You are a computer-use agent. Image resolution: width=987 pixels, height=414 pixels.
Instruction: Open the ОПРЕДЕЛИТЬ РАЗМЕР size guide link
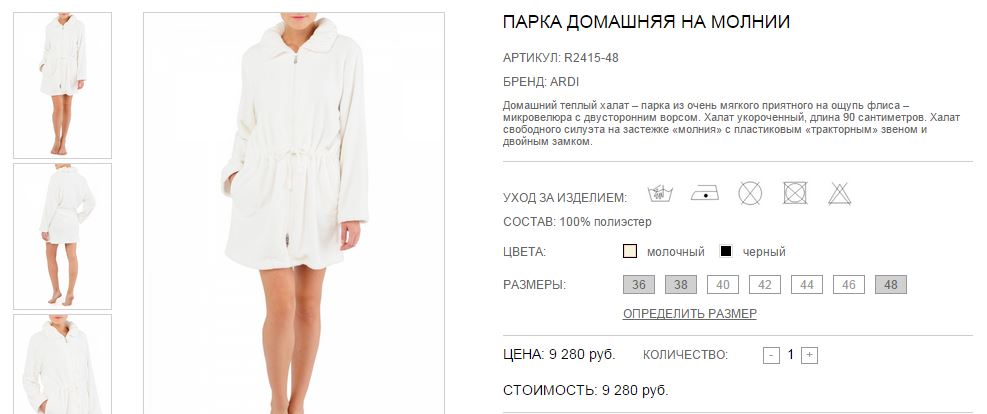click(x=690, y=313)
